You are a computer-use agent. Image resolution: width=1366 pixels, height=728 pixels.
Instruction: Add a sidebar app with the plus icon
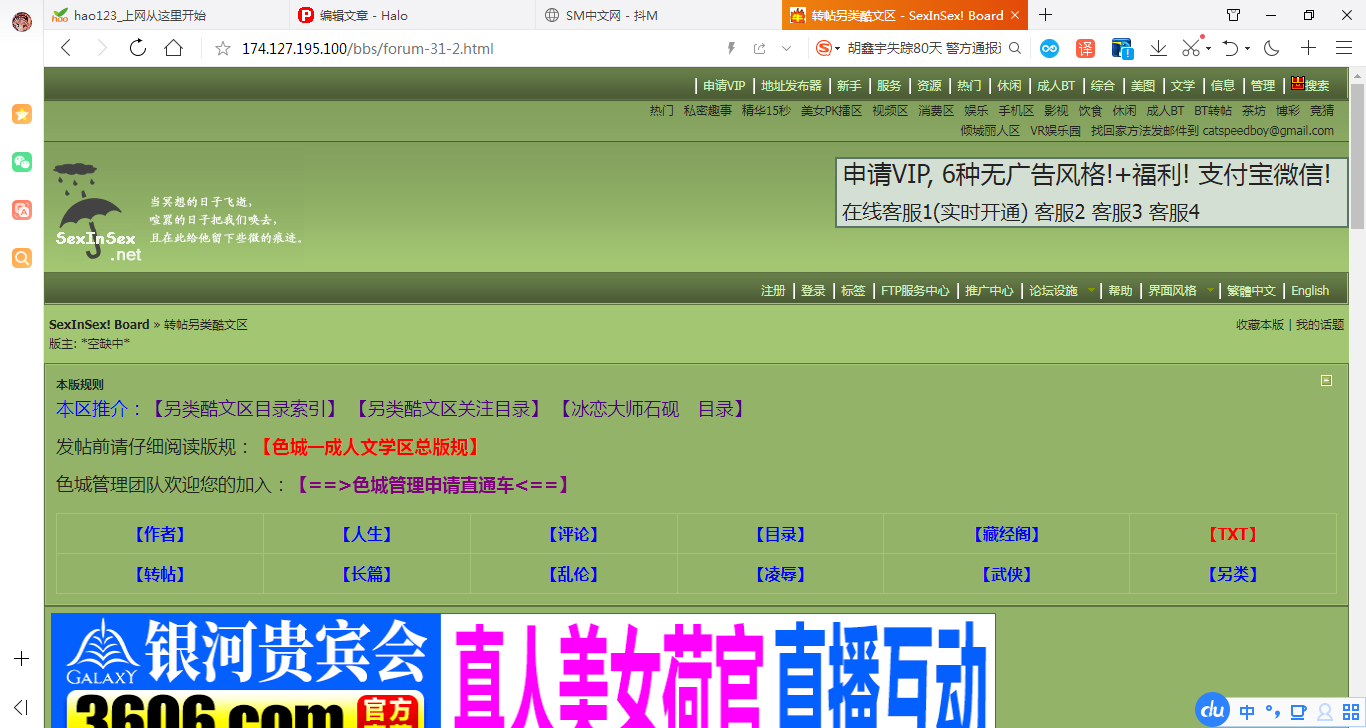click(x=21, y=659)
